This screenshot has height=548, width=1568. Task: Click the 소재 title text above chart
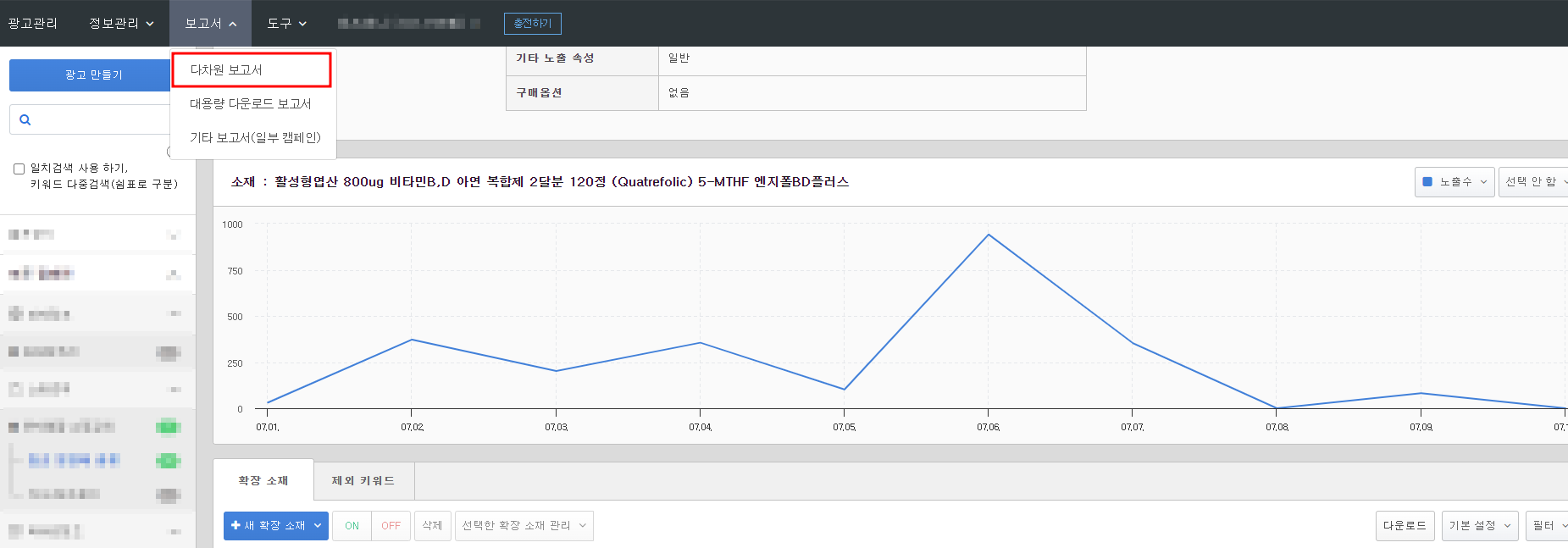(x=540, y=181)
